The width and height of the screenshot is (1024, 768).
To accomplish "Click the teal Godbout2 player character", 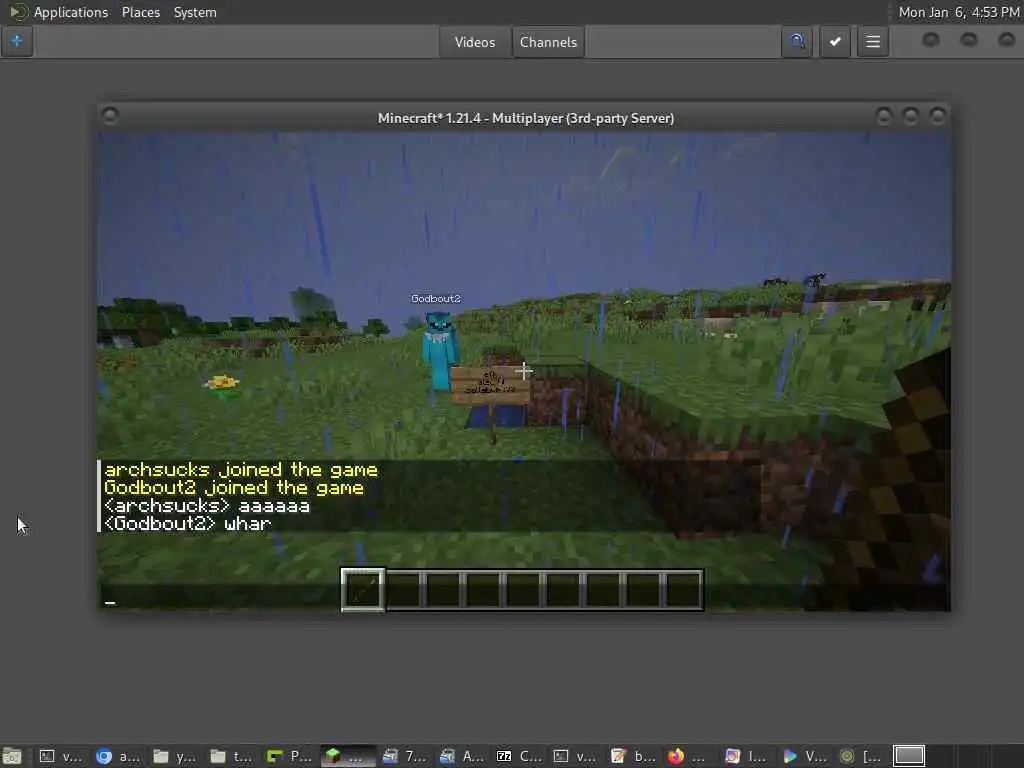I will tap(439, 350).
